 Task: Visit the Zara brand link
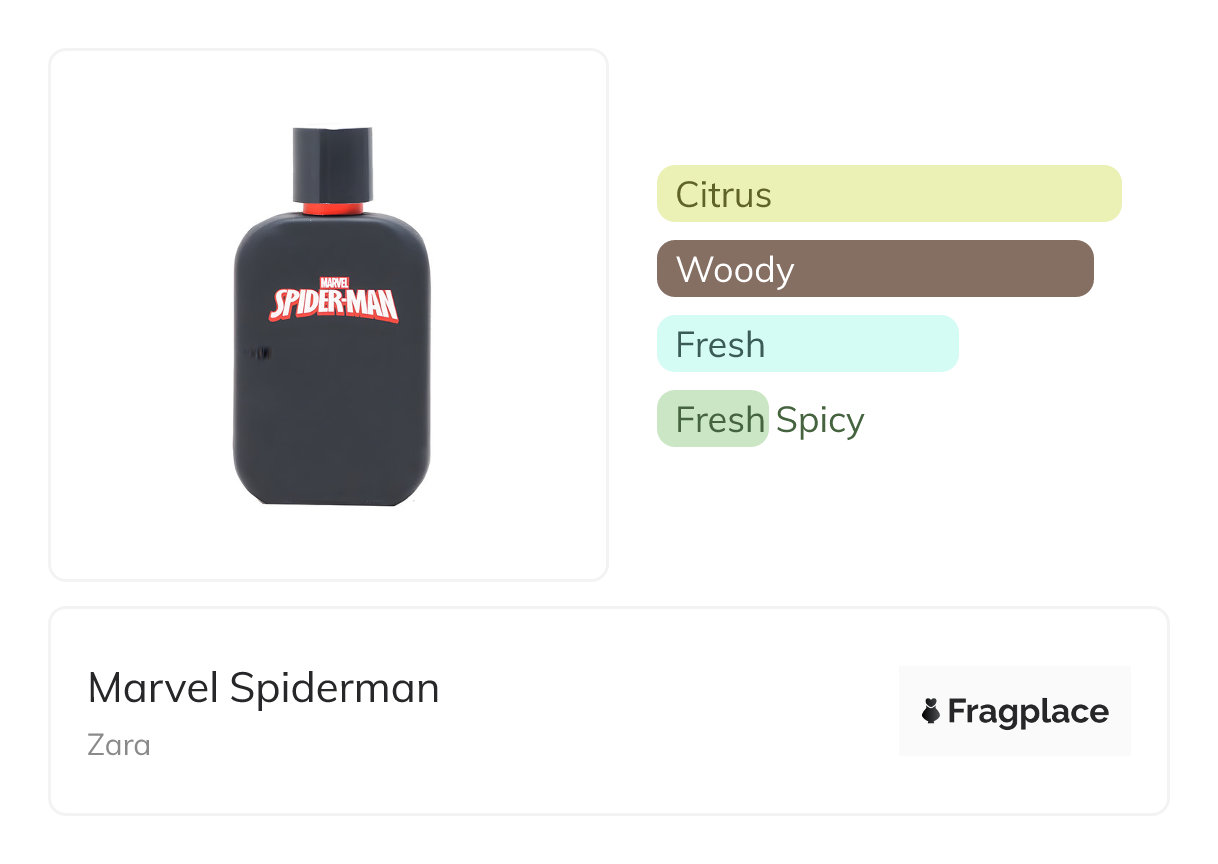tap(119, 745)
